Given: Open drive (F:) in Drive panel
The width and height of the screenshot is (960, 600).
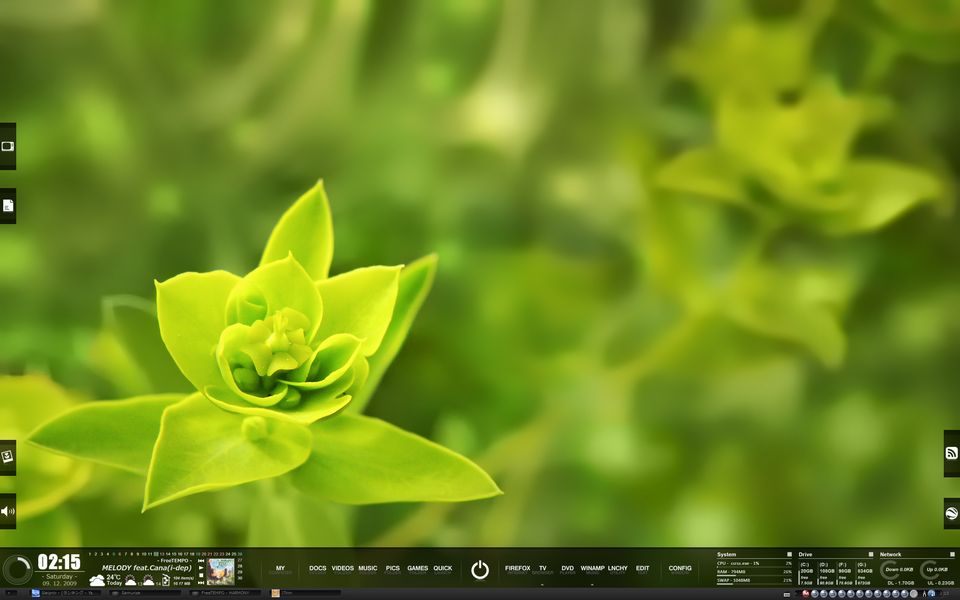Looking at the screenshot, I should point(844,574).
